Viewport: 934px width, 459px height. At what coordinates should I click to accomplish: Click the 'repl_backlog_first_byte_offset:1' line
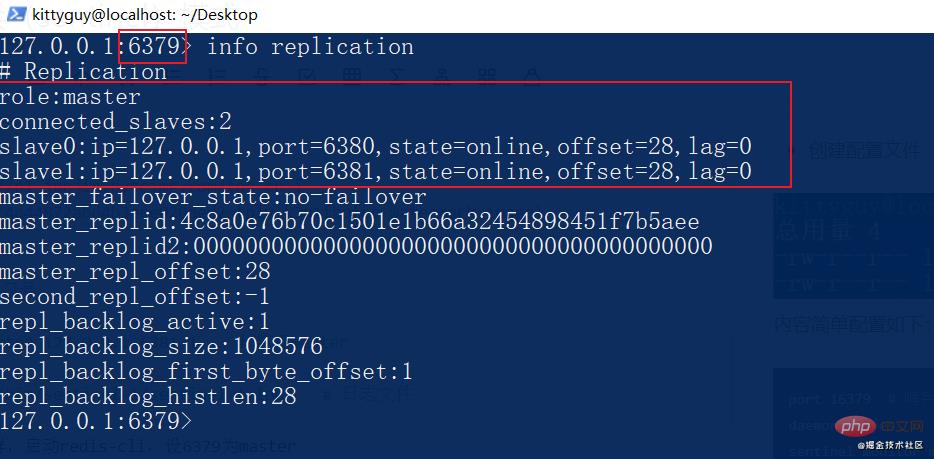(x=206, y=372)
